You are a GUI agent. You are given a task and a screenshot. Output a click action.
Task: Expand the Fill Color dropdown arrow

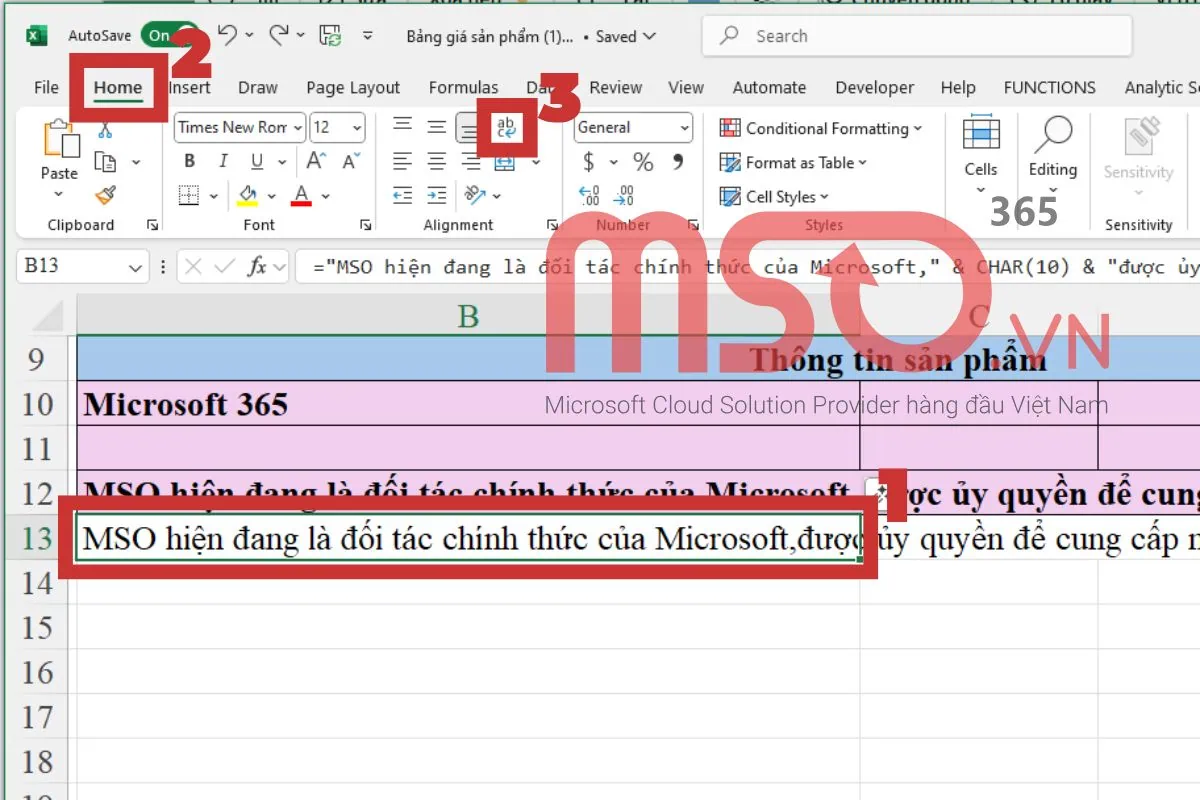[272, 195]
